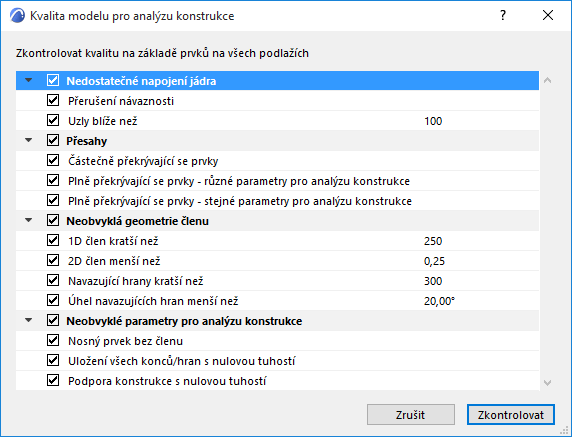This screenshot has height=437, width=572.
Task: Toggle Uložení všech konců/hran checkbox
Action: point(53,361)
